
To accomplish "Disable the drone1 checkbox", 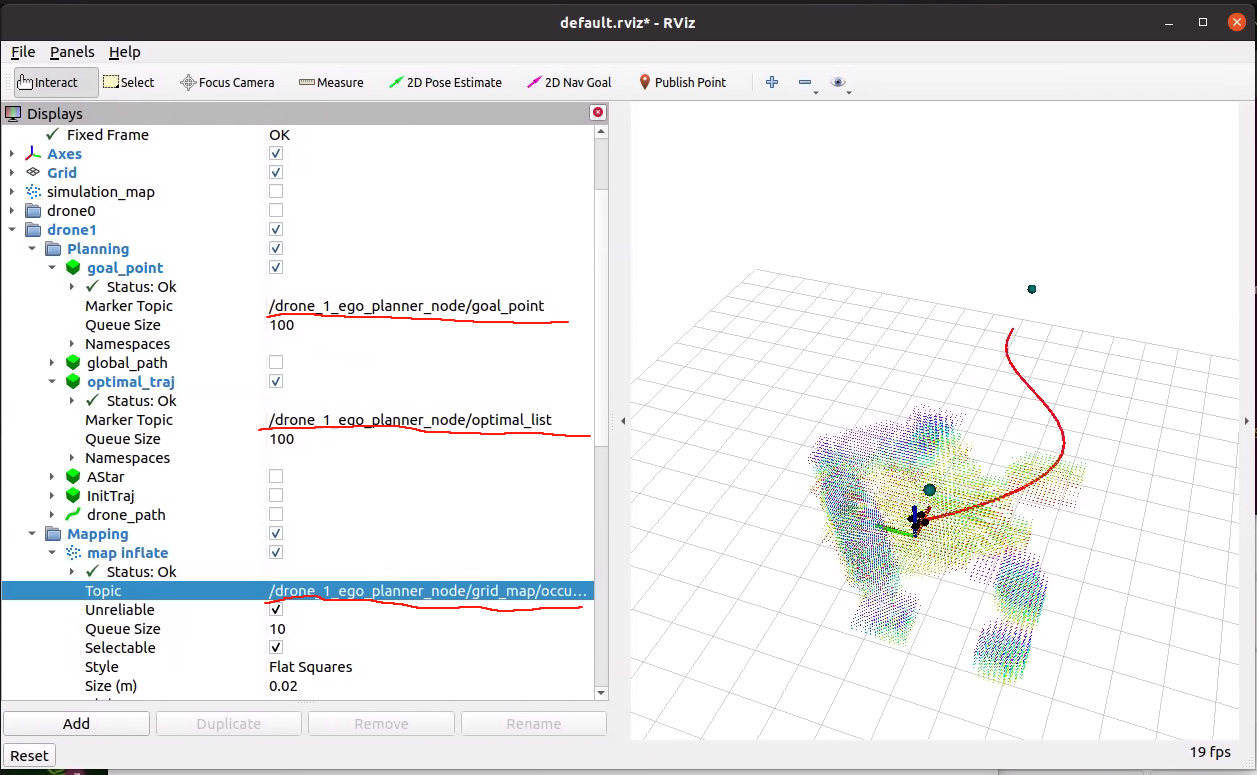I will 276,229.
